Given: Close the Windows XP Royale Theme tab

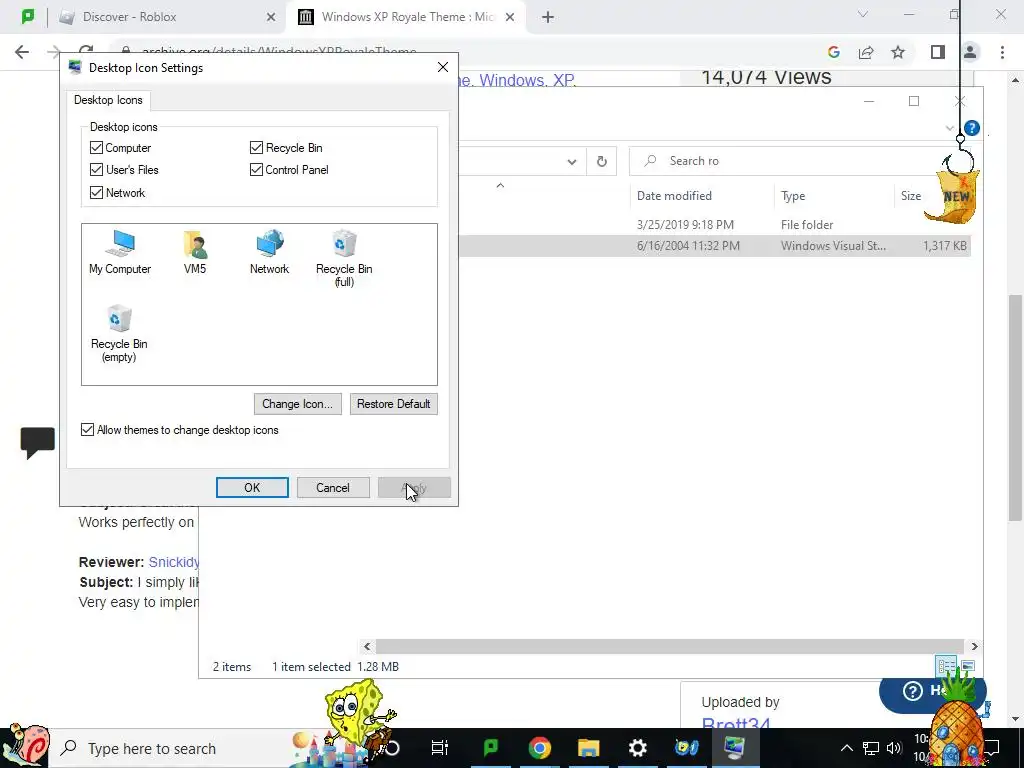Looking at the screenshot, I should [510, 17].
